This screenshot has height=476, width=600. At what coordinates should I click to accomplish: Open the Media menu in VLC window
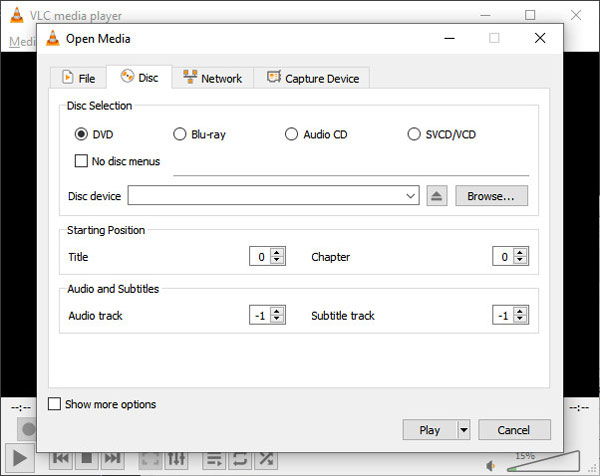(22, 41)
